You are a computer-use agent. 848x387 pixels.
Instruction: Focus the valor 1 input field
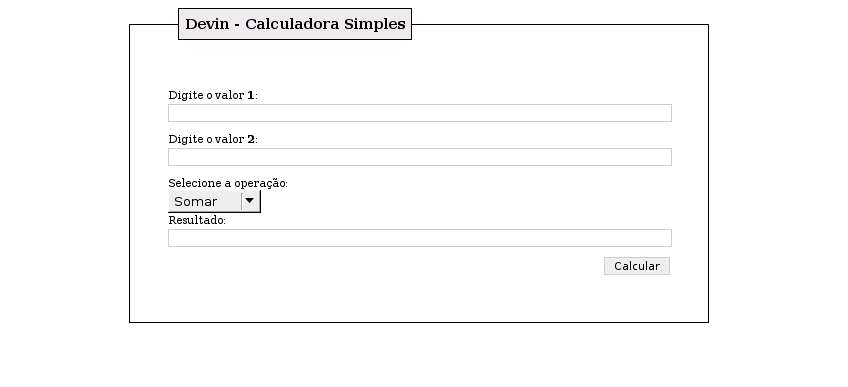click(420, 113)
